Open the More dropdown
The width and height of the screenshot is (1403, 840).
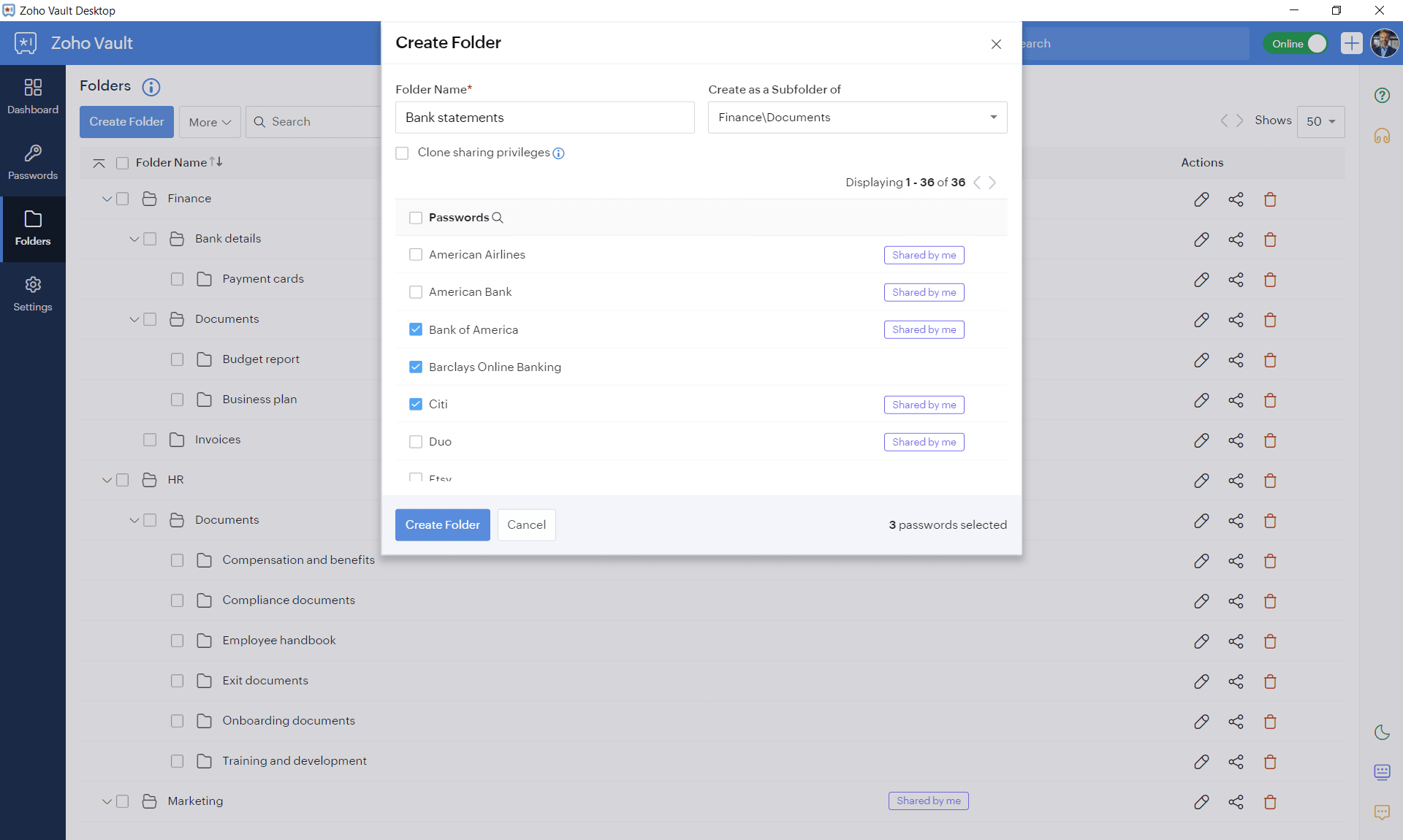tap(210, 122)
